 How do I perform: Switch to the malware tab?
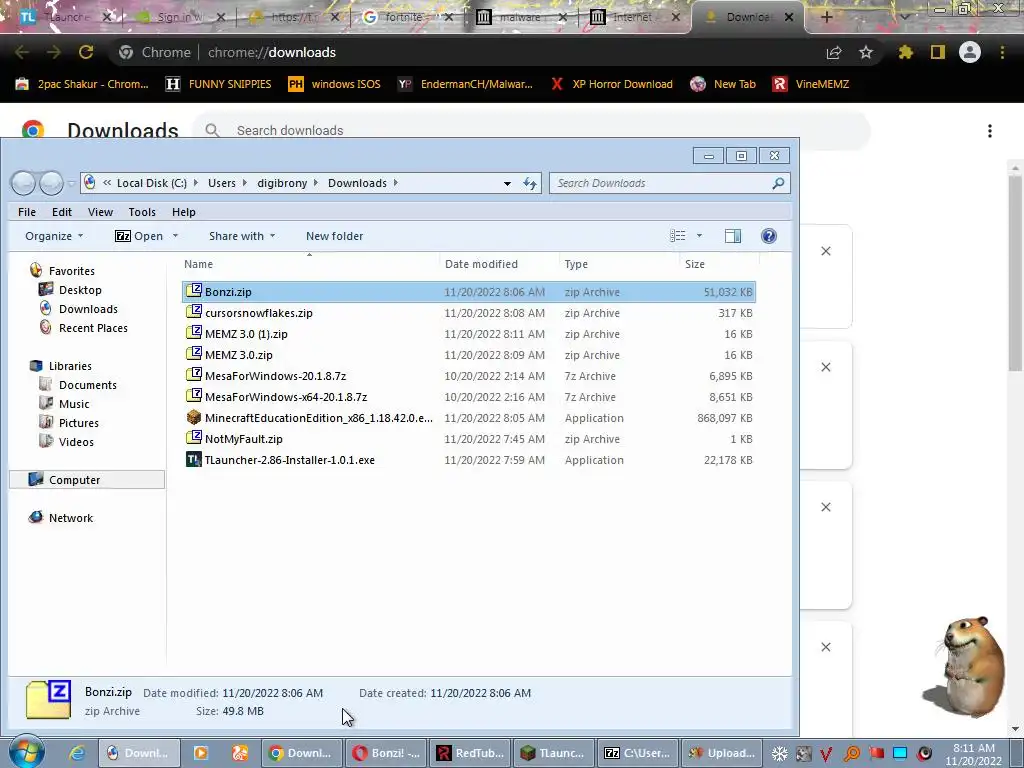click(x=519, y=17)
